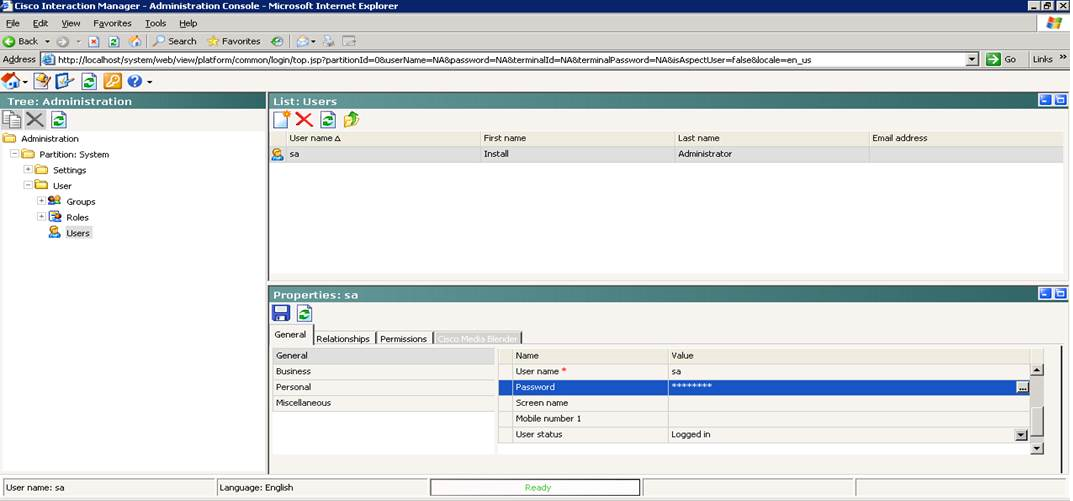Open the home console icon in app toolbar
The height and width of the screenshot is (501, 1073).
pos(10,81)
